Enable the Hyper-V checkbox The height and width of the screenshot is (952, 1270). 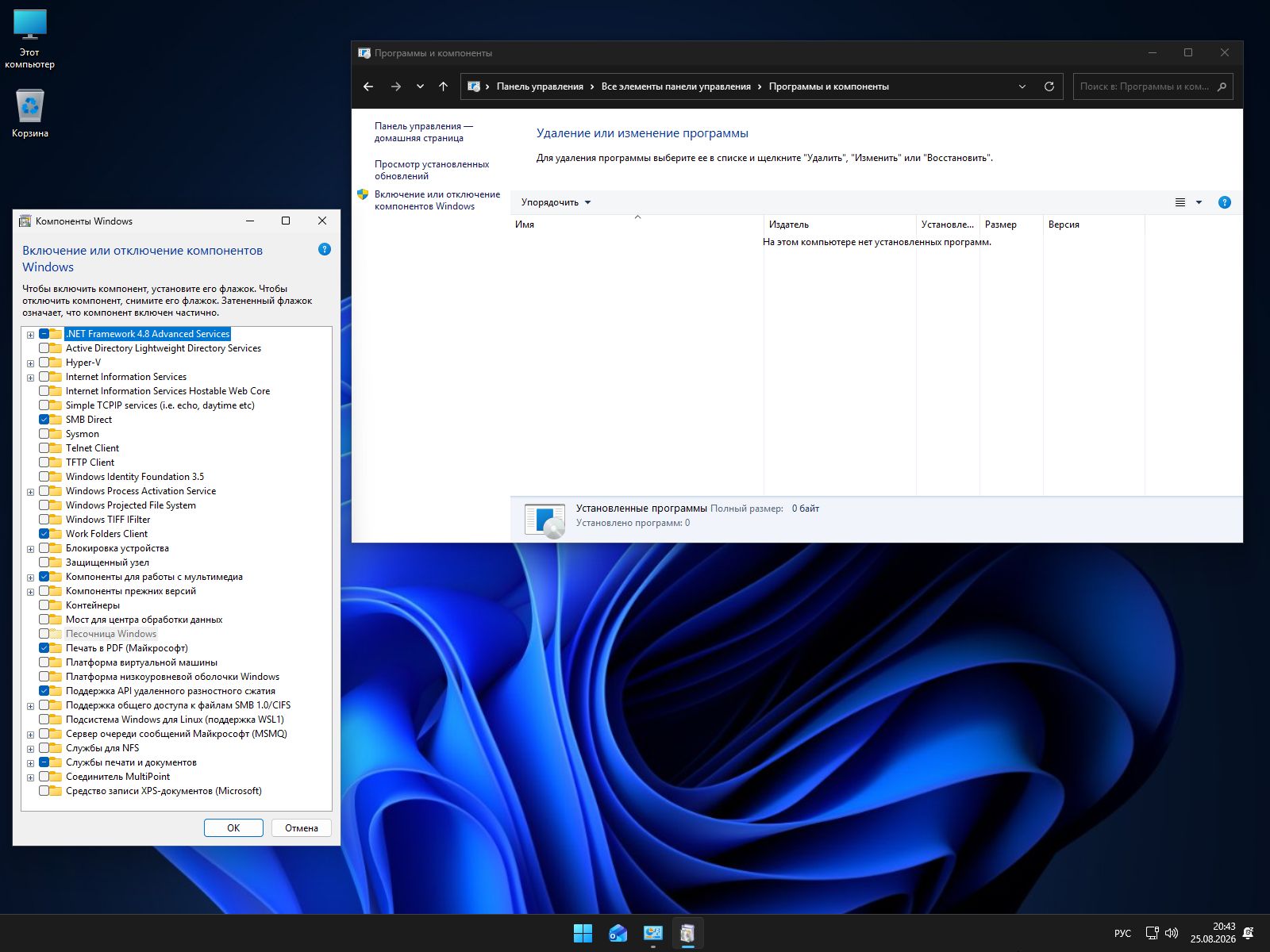coord(44,363)
